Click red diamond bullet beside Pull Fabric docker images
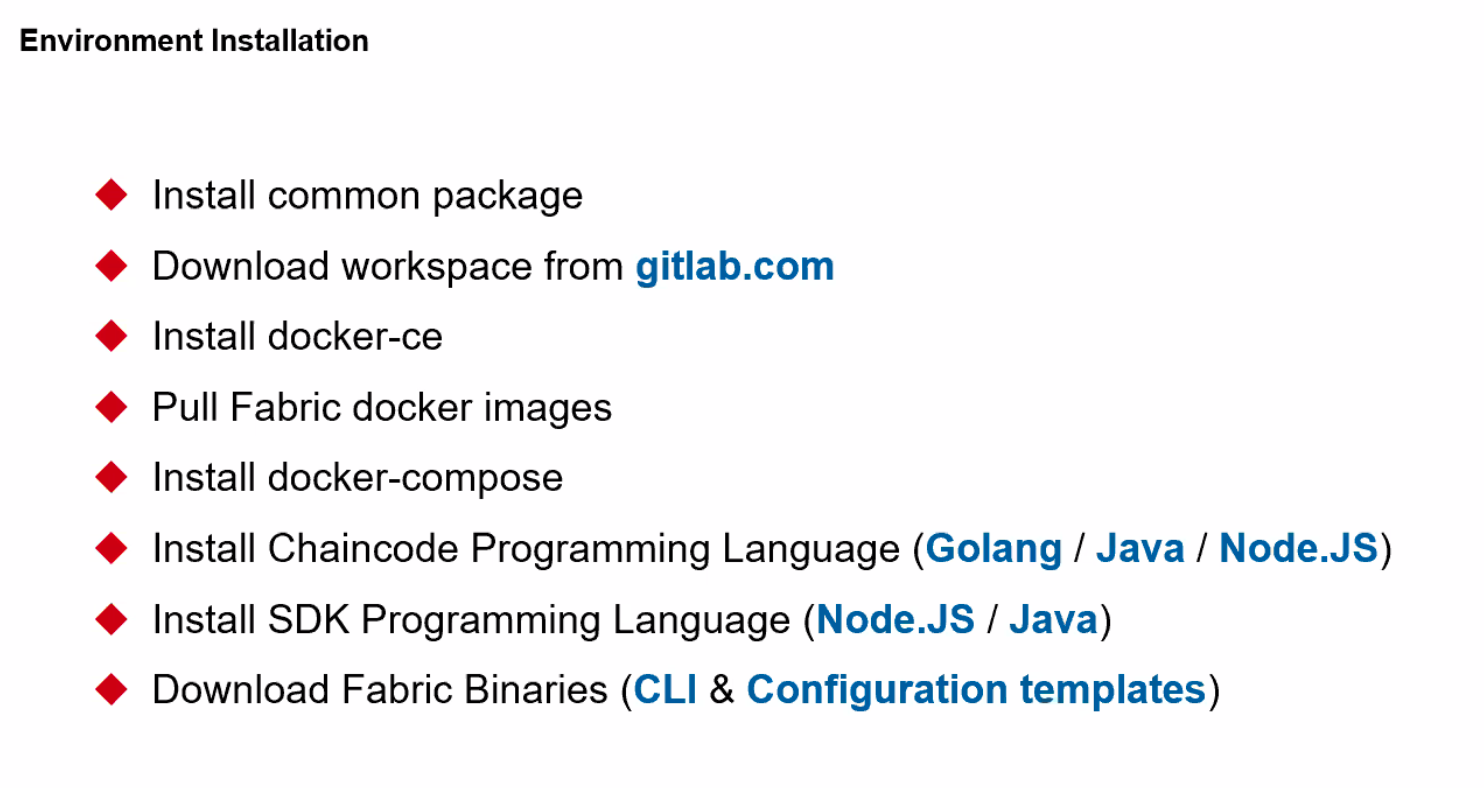The height and width of the screenshot is (788, 1484). 111,406
